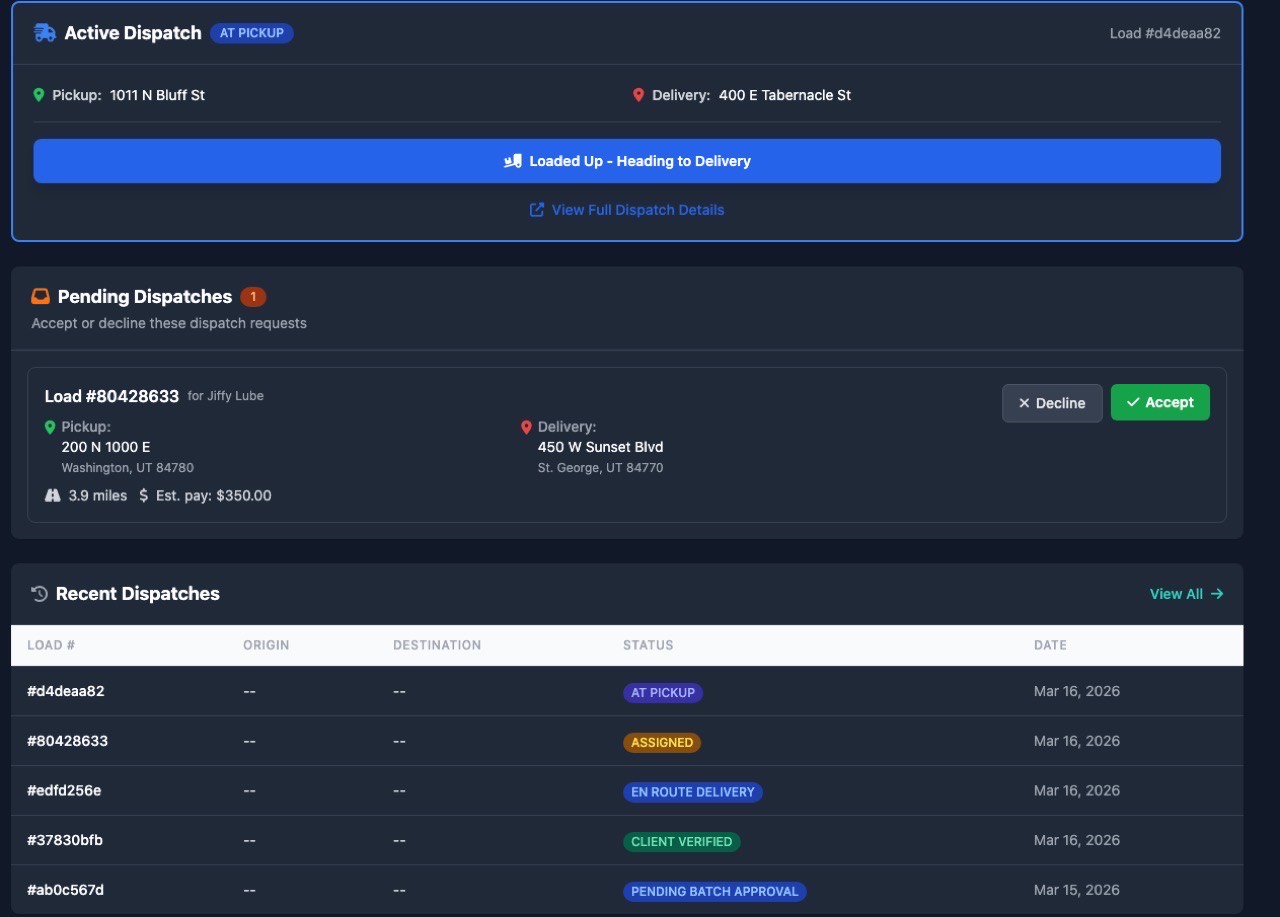
Task: Click the AT PICKUP status in row #d4deaa82
Action: pyautogui.click(x=663, y=692)
